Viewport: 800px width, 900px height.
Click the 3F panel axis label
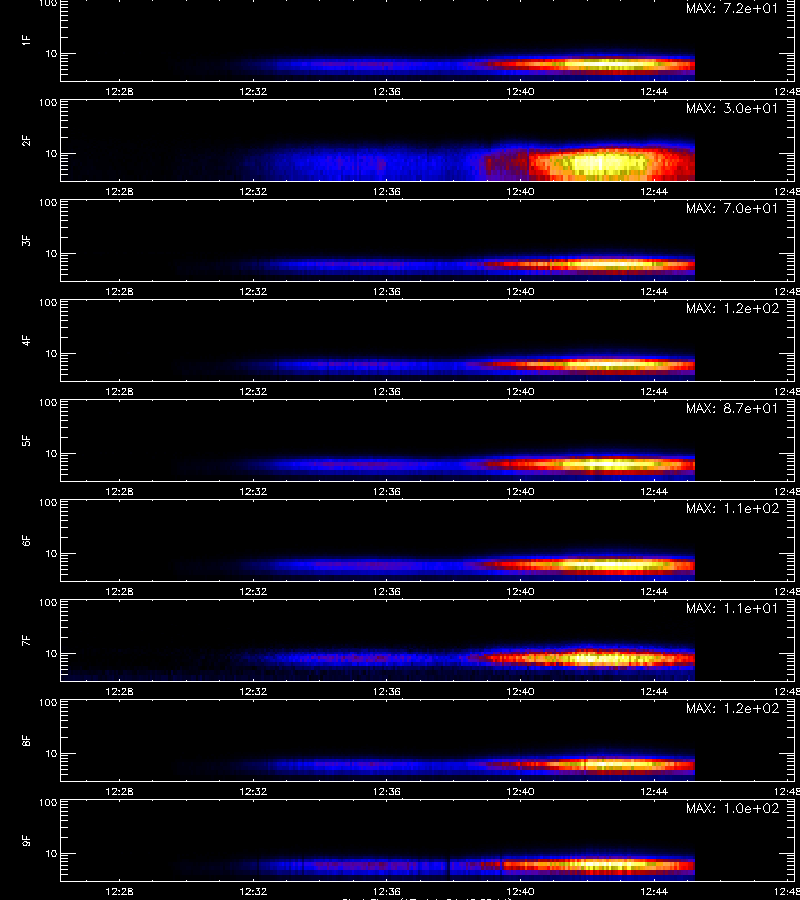pos(26,240)
